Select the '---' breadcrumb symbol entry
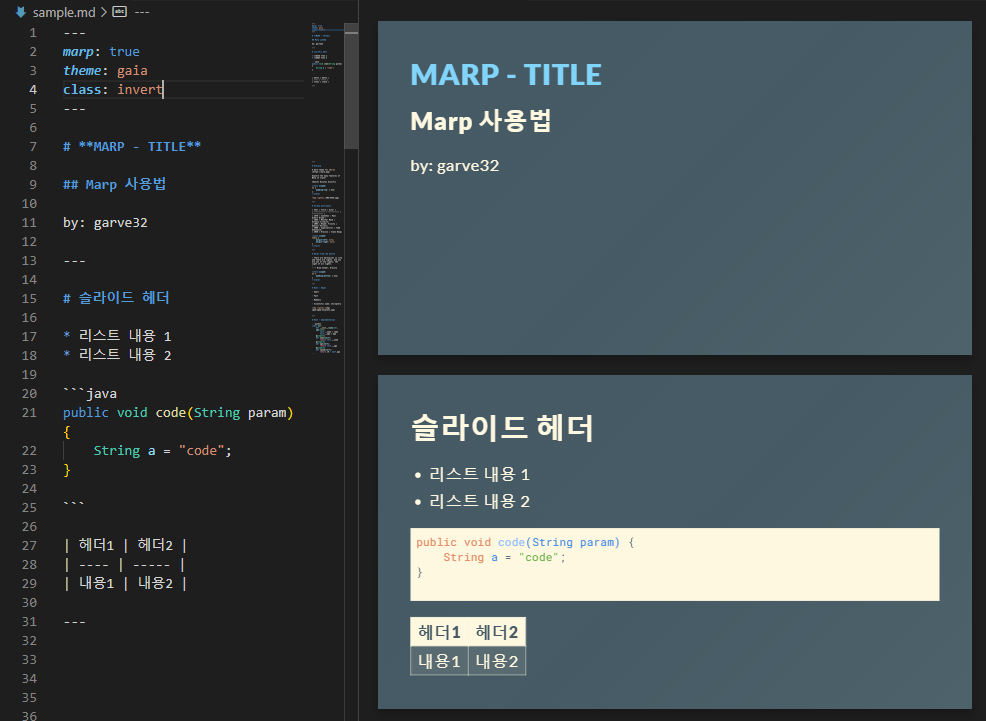 point(142,12)
